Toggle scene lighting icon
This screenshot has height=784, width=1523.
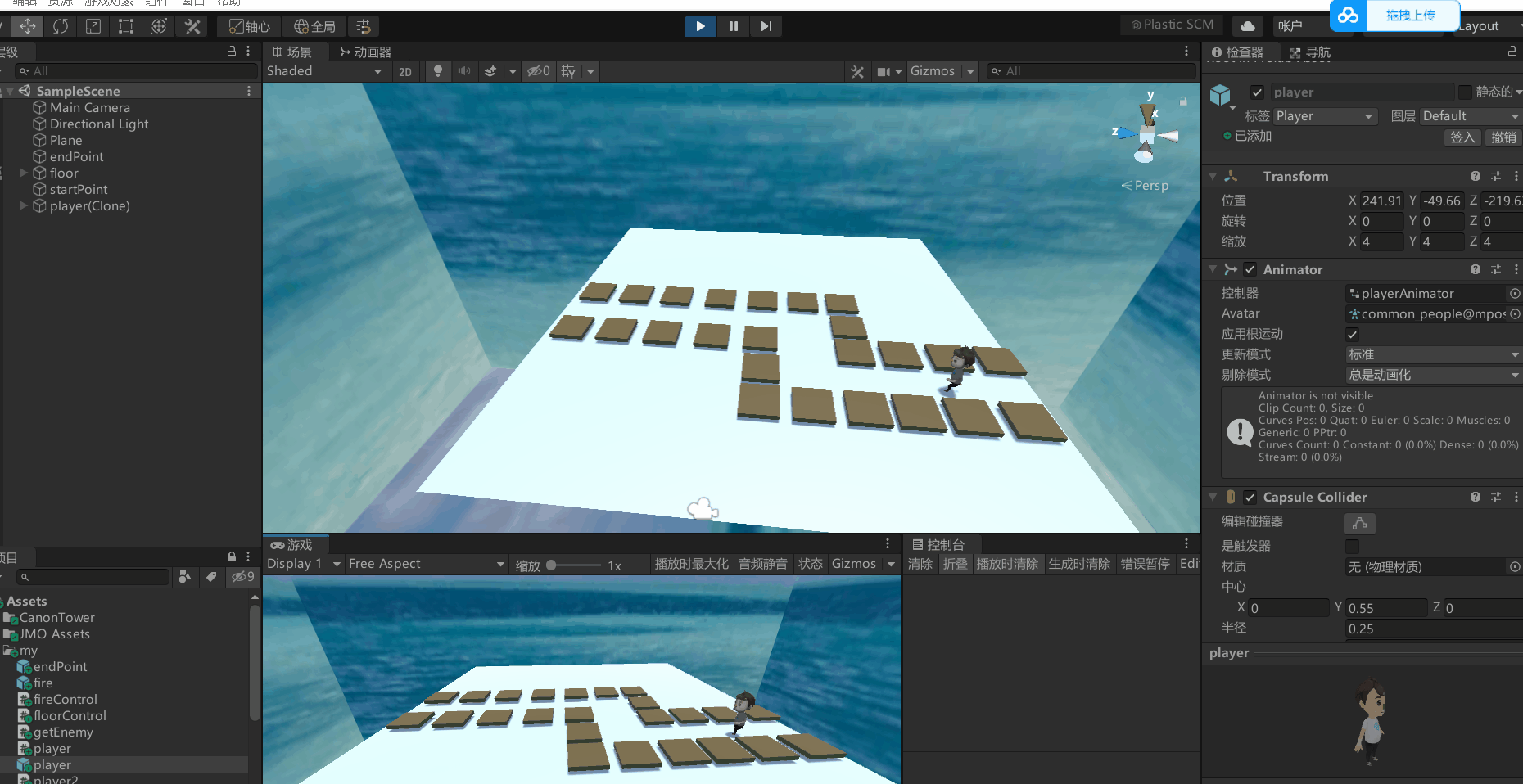[438, 71]
